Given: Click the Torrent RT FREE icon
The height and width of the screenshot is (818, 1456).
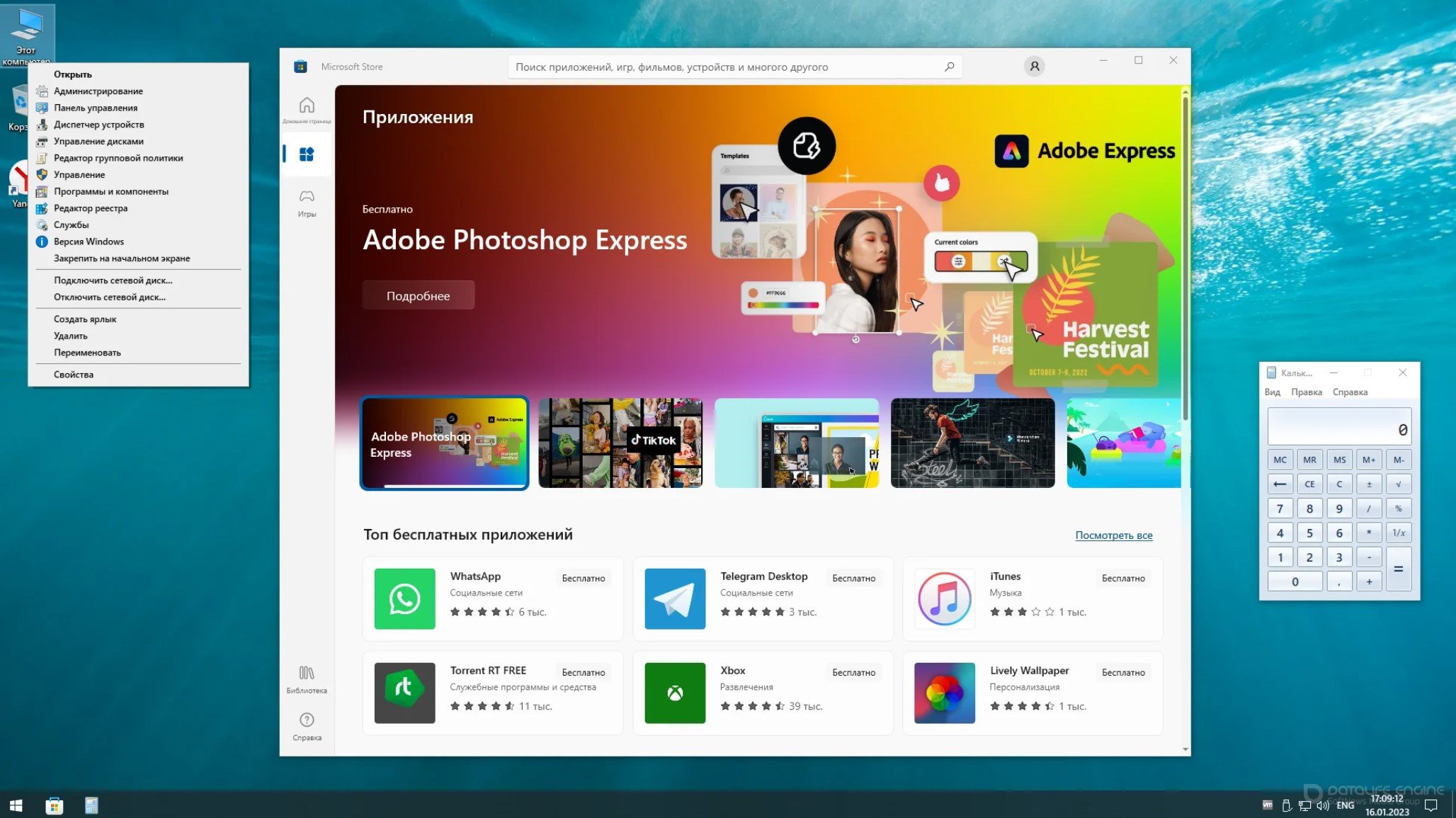Looking at the screenshot, I should pos(405,692).
